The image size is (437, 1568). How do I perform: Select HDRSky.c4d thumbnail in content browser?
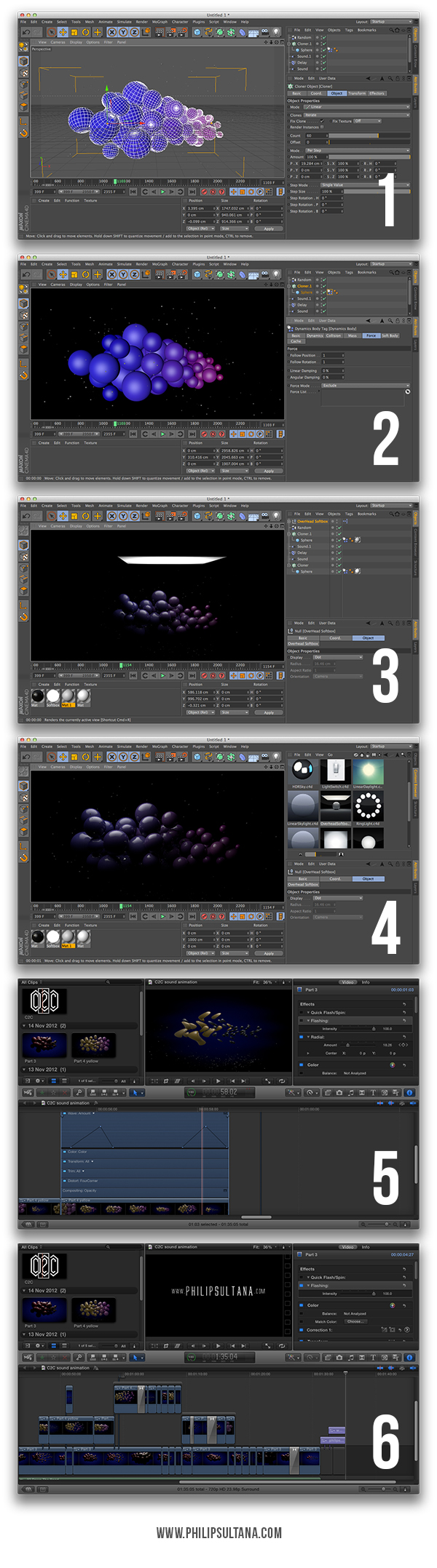click(x=302, y=771)
